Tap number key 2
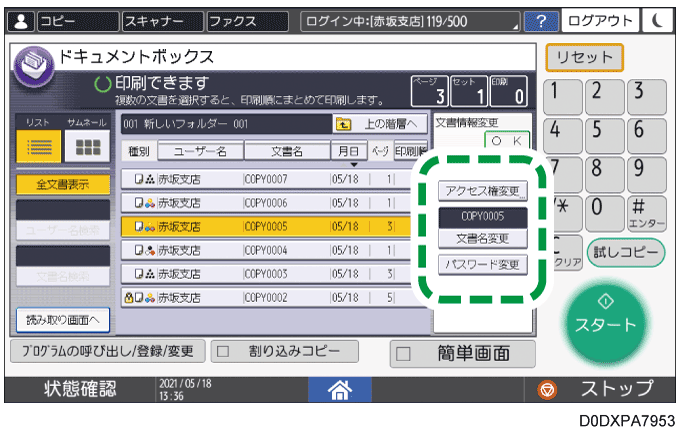The image size is (679, 431). coord(605,97)
